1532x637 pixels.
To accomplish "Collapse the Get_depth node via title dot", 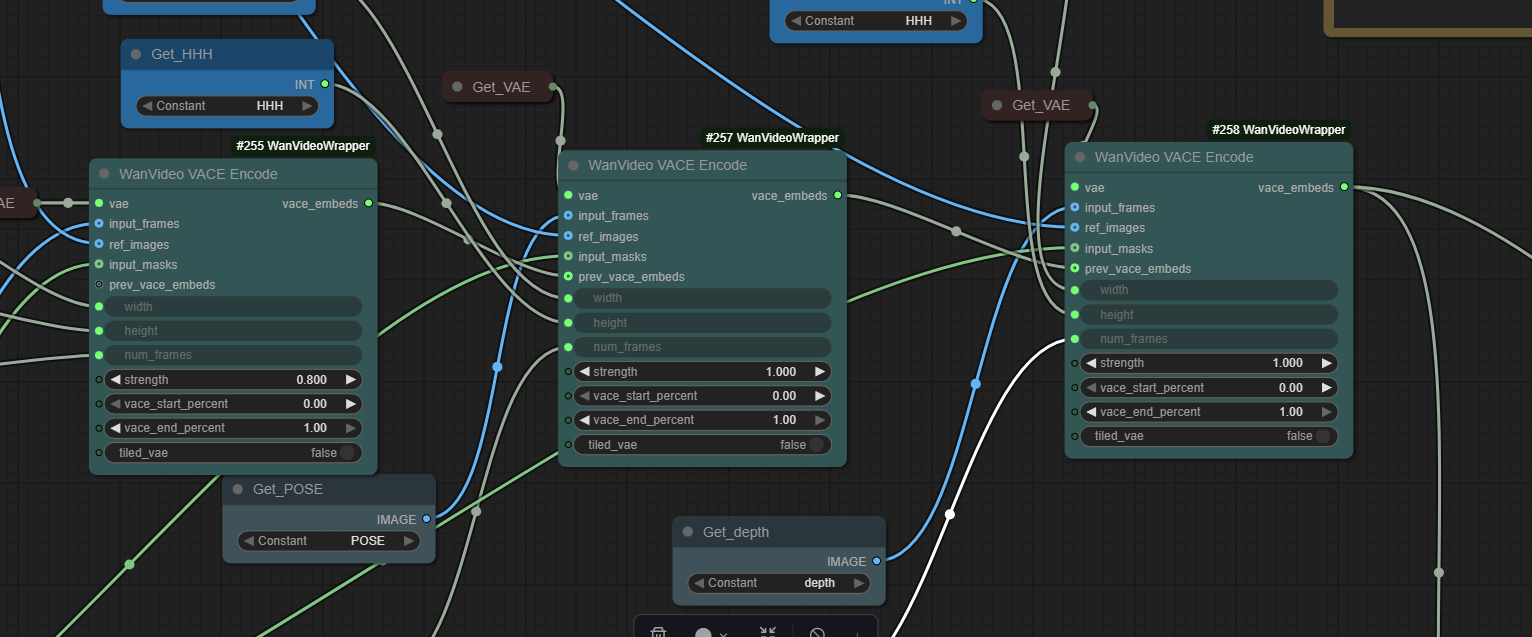I will [688, 532].
